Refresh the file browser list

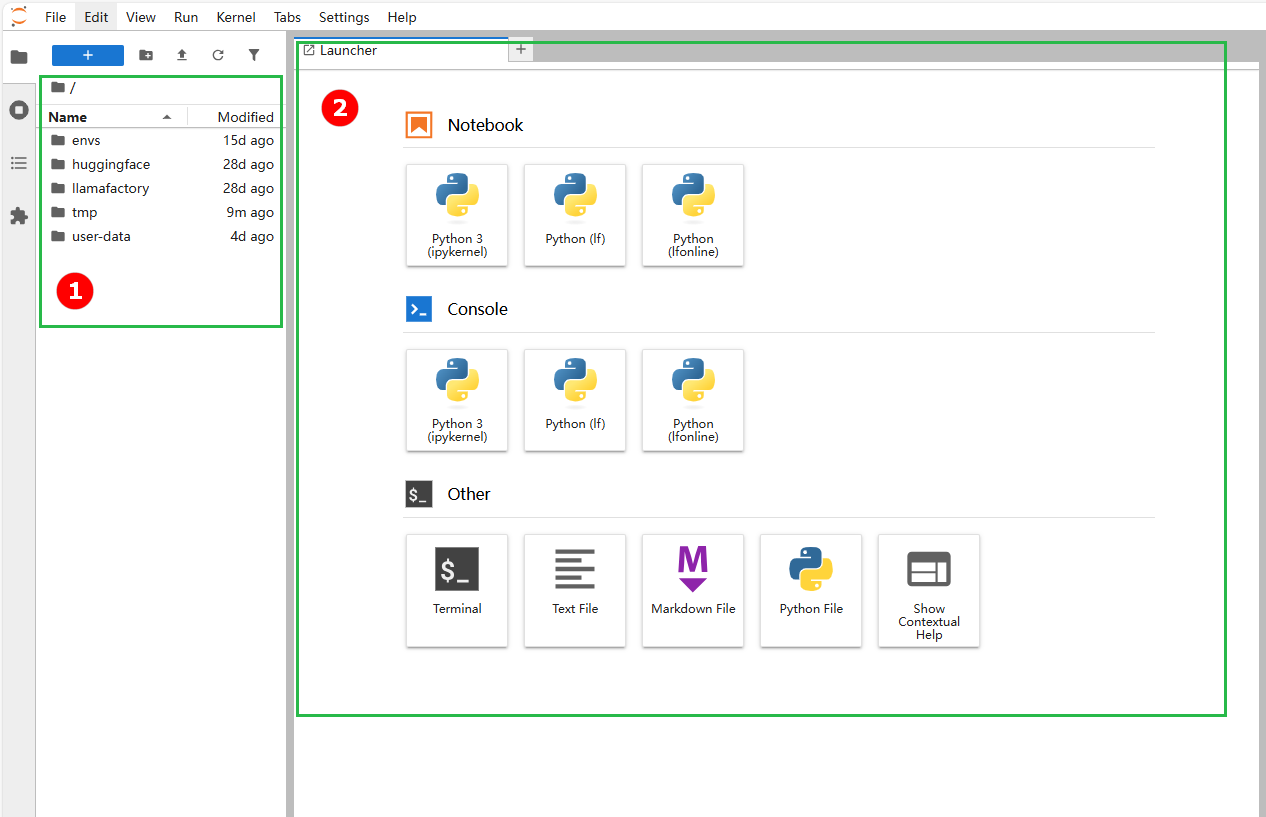coord(218,55)
